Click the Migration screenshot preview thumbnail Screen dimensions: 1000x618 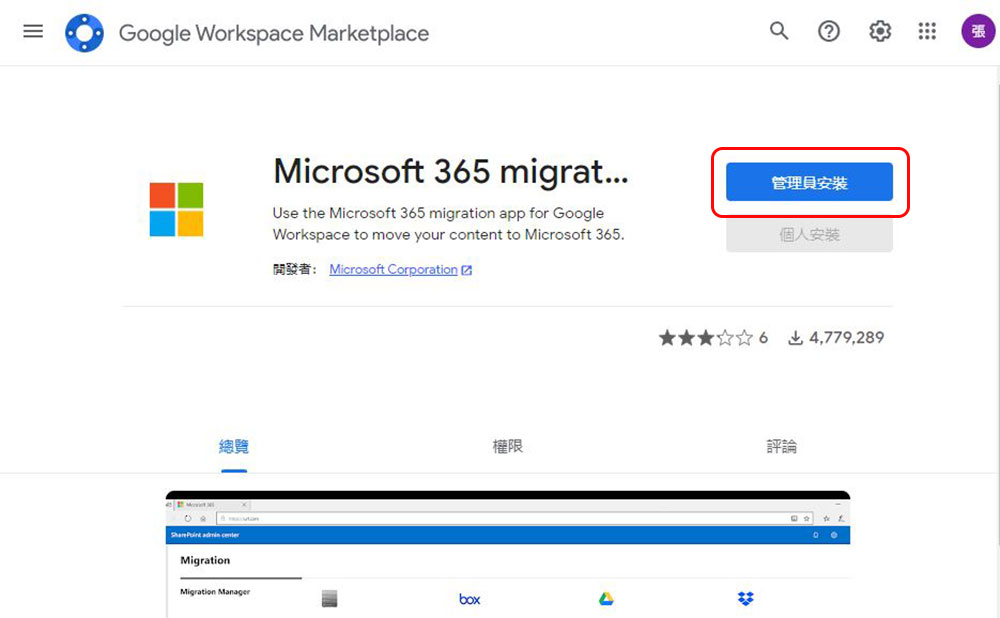tap(508, 554)
